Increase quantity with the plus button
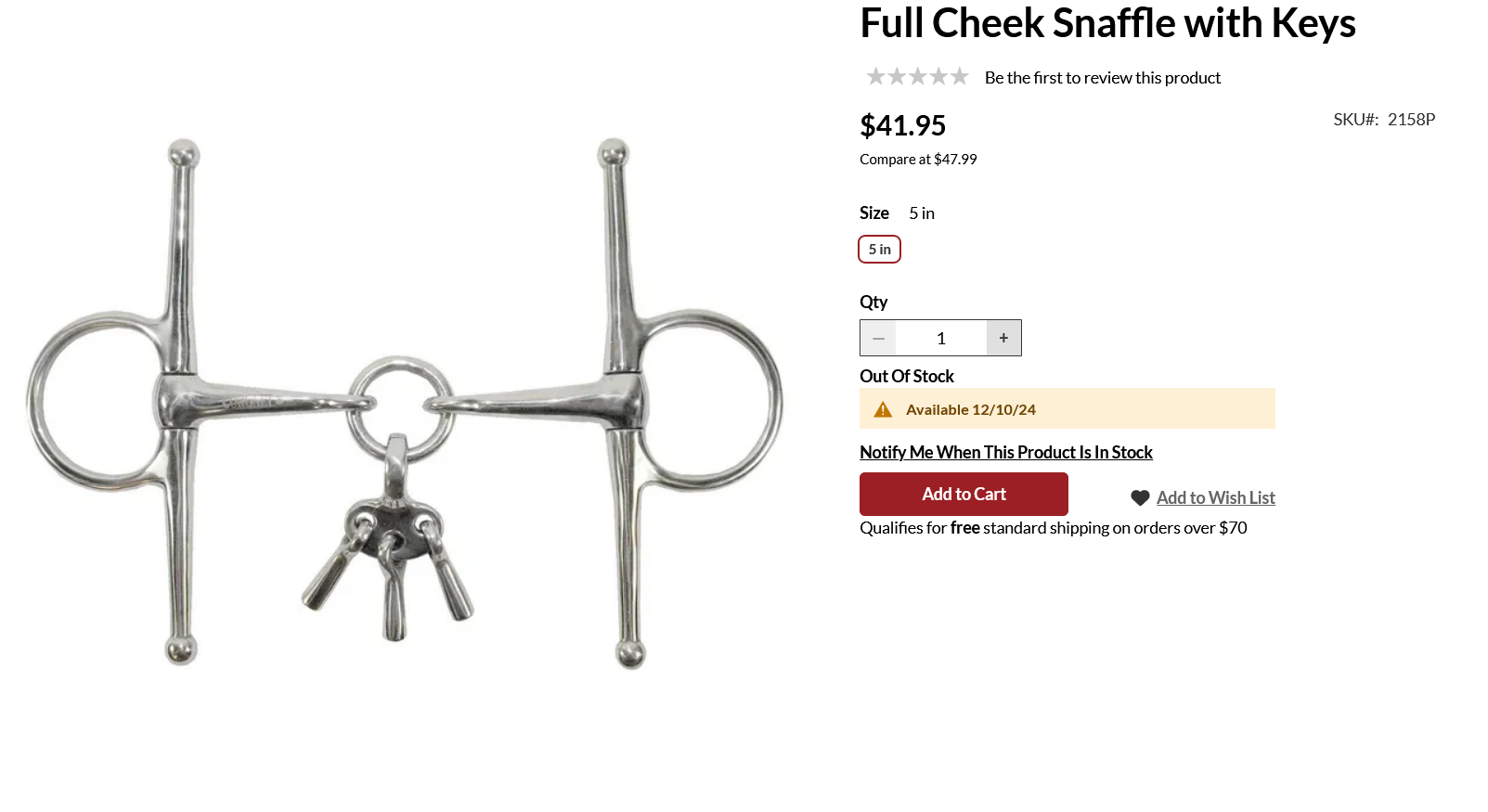Screen dimensions: 1488x812 pyautogui.click(x=1003, y=338)
